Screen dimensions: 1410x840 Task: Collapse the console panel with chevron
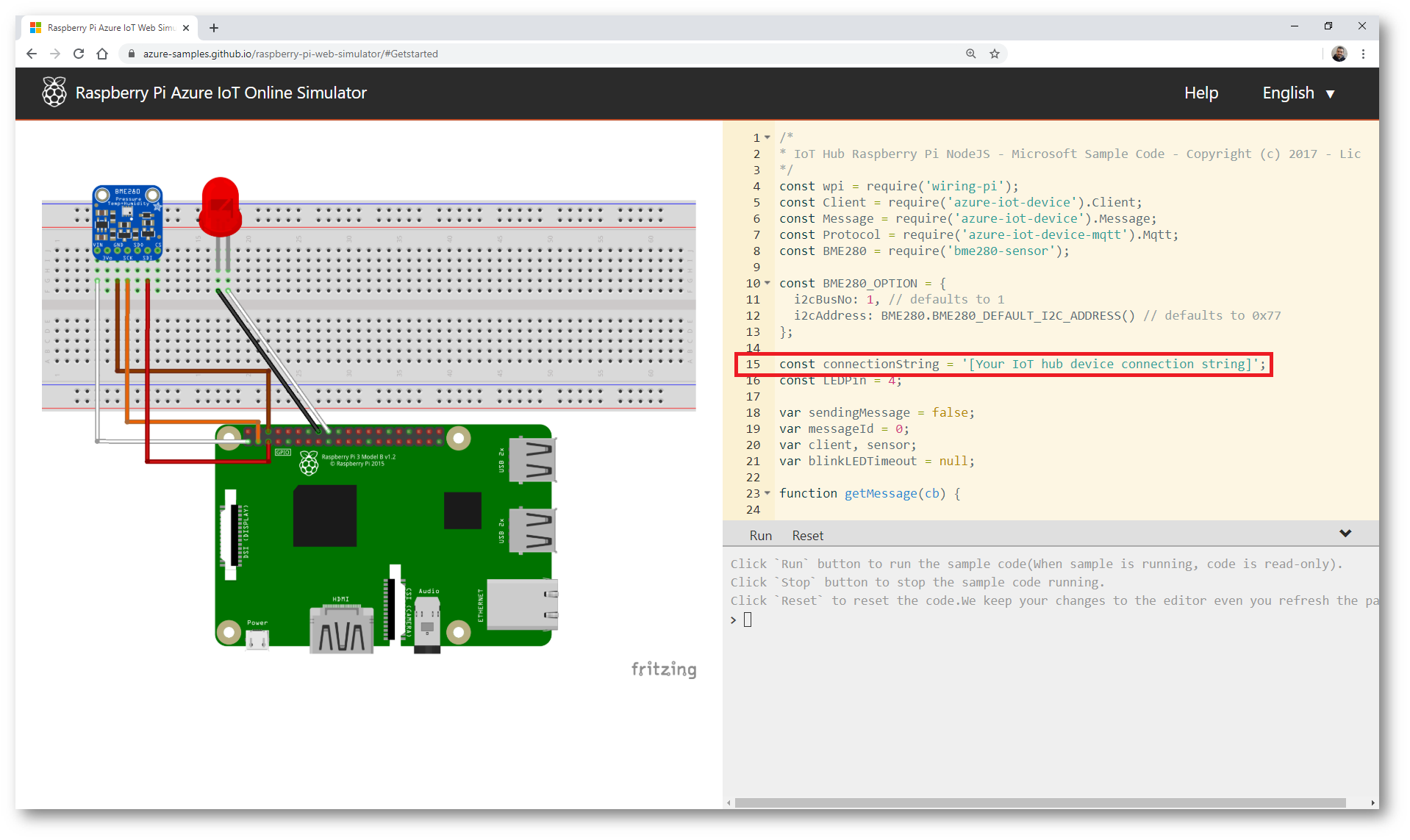pyautogui.click(x=1345, y=534)
